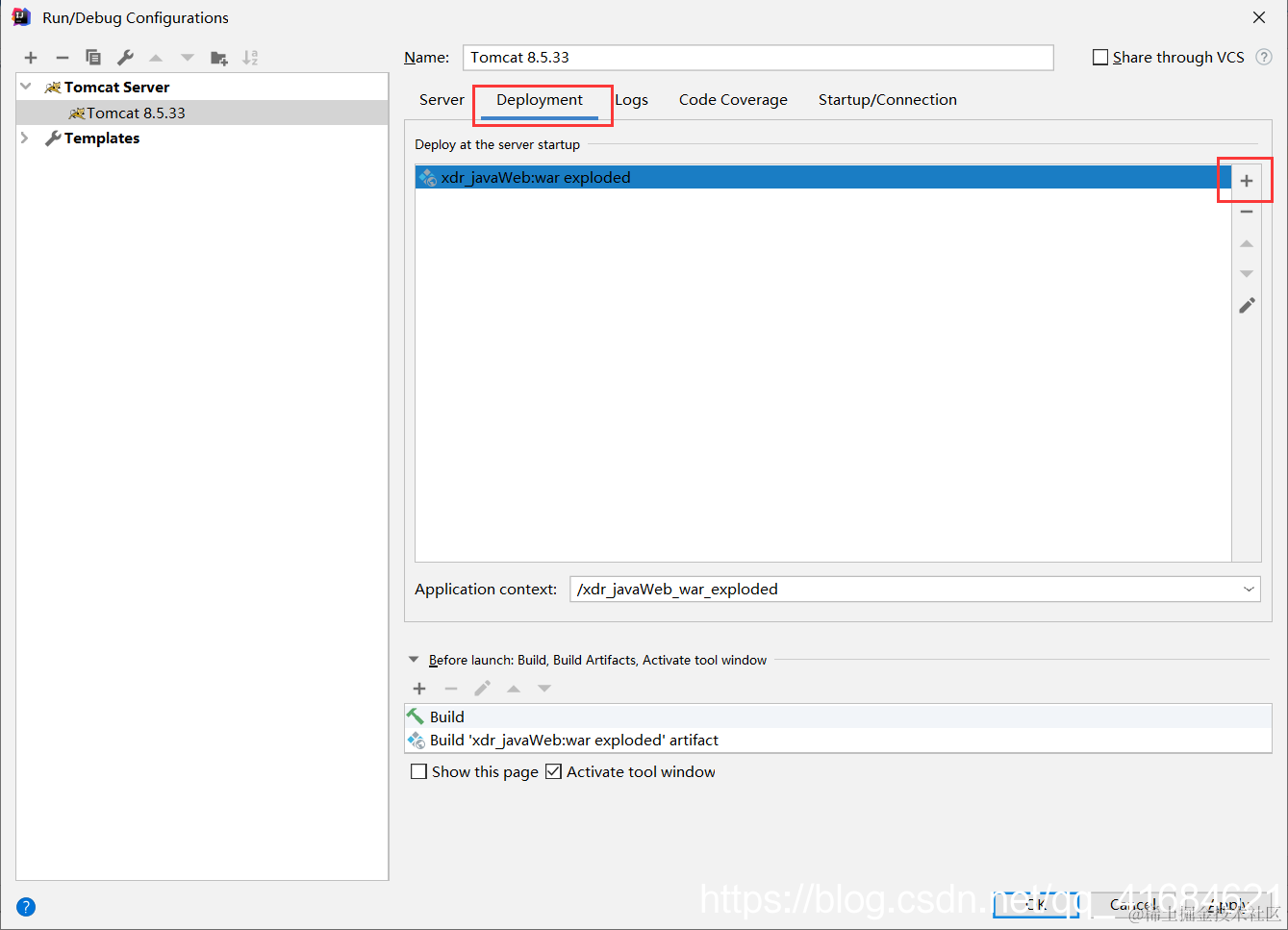Screen dimensions: 1288x930
Task: Move deployment artifact up
Action: click(1247, 243)
